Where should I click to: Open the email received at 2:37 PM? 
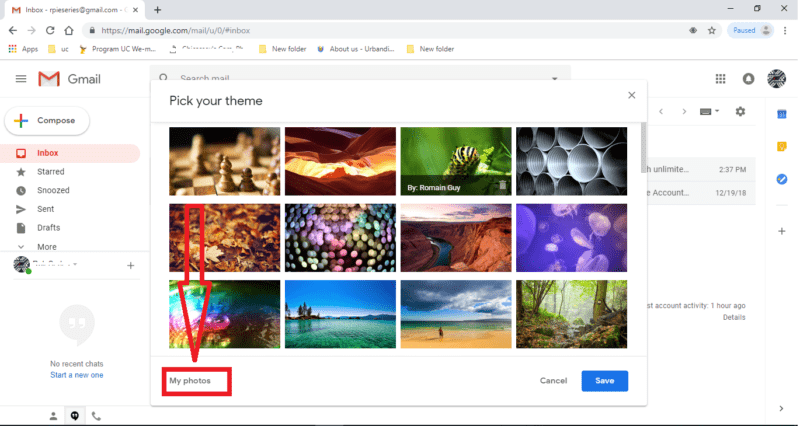click(x=700, y=169)
